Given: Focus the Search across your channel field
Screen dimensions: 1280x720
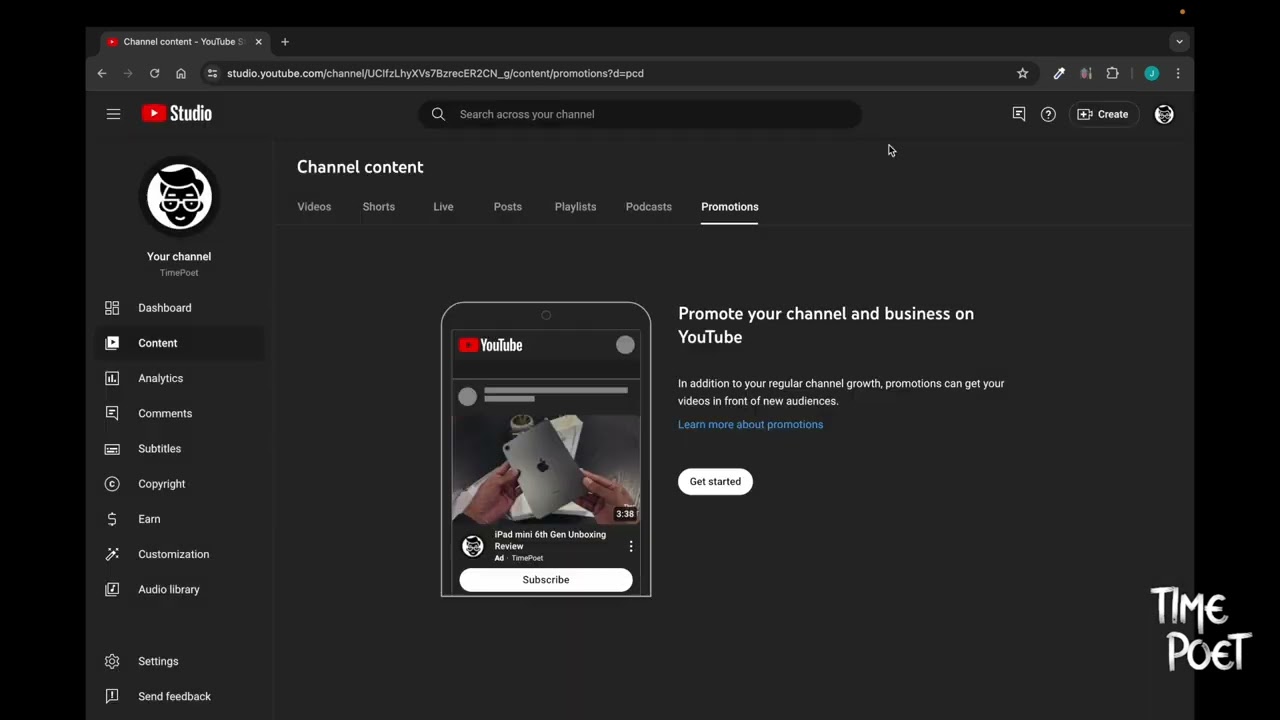Looking at the screenshot, I should [640, 114].
